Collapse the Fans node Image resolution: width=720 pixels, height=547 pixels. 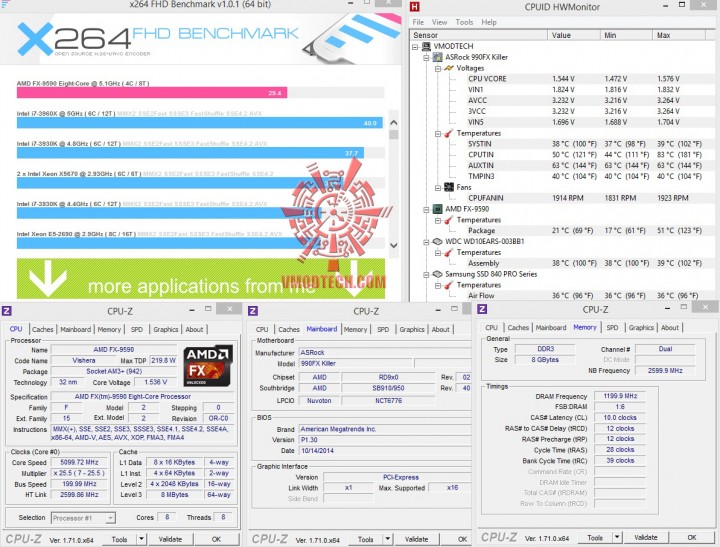[438, 188]
